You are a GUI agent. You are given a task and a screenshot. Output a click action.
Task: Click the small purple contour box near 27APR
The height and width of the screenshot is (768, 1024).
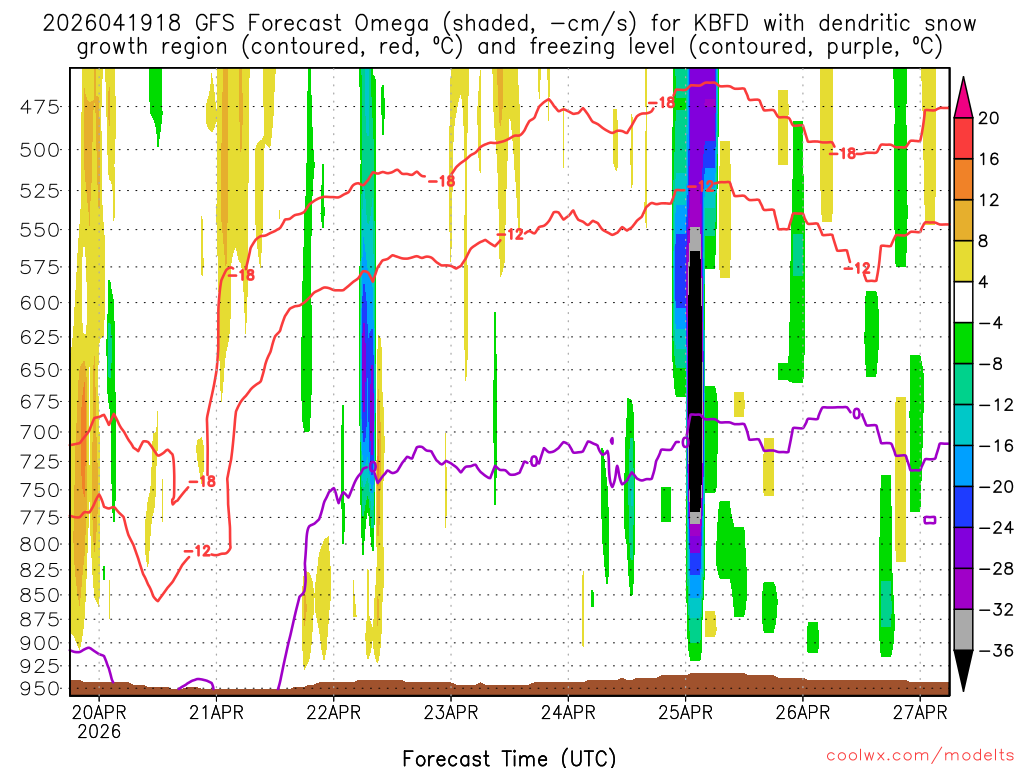pos(930,520)
